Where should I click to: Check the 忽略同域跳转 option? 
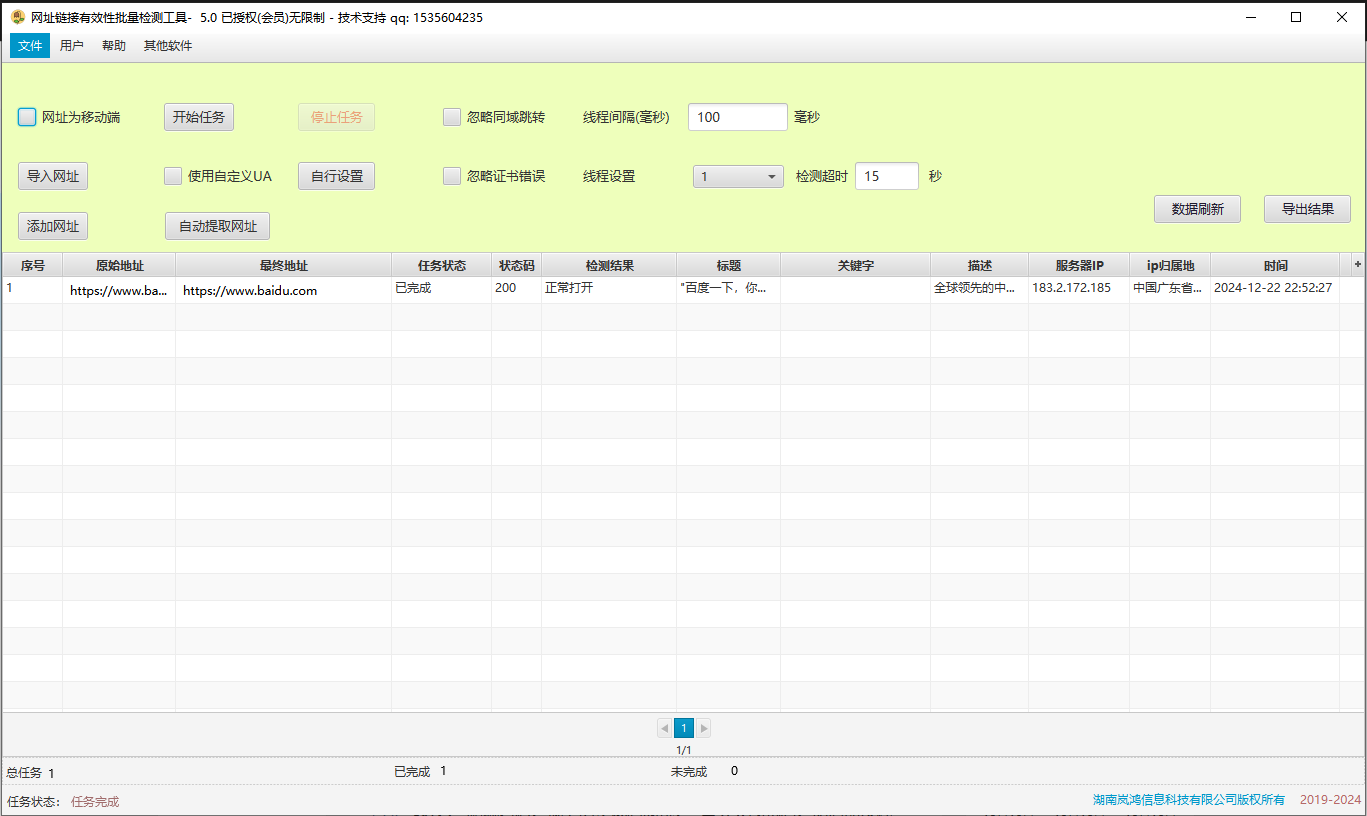(x=452, y=117)
